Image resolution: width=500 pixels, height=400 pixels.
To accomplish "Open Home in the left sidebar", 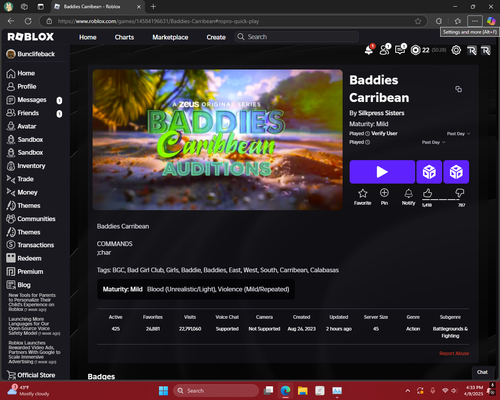I will pyautogui.click(x=21, y=73).
